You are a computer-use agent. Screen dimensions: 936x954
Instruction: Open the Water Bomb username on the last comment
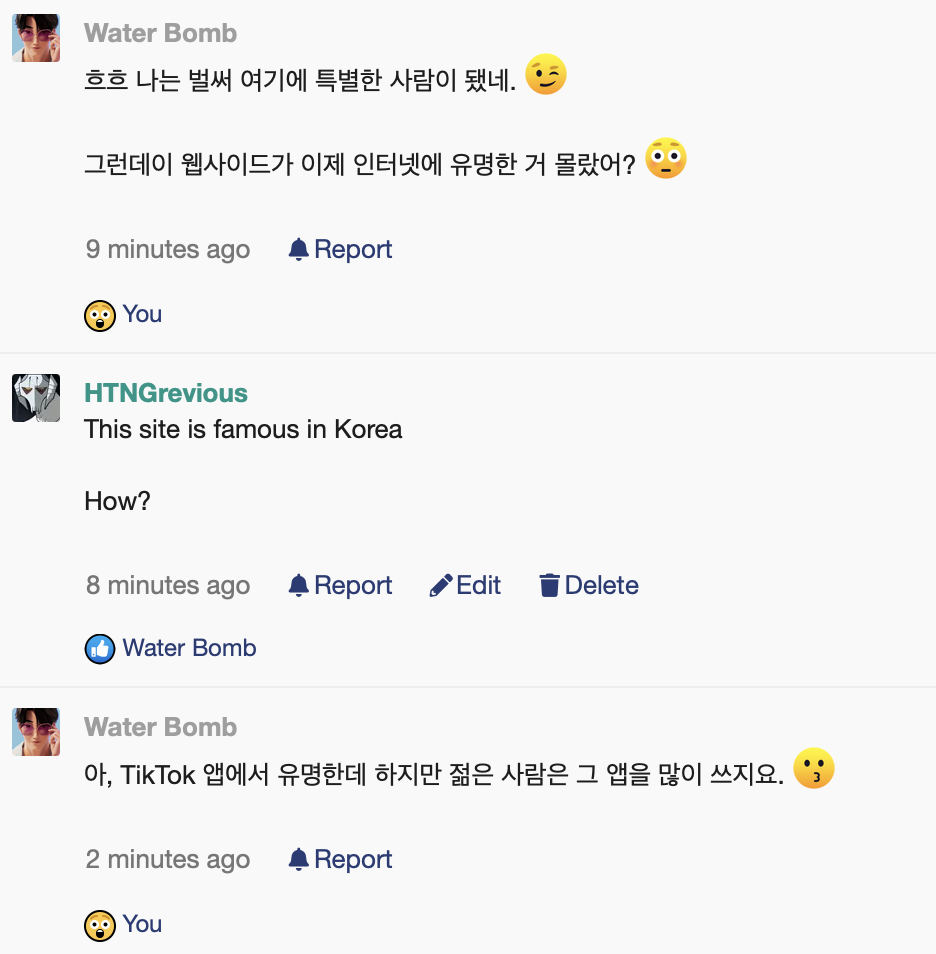(160, 727)
